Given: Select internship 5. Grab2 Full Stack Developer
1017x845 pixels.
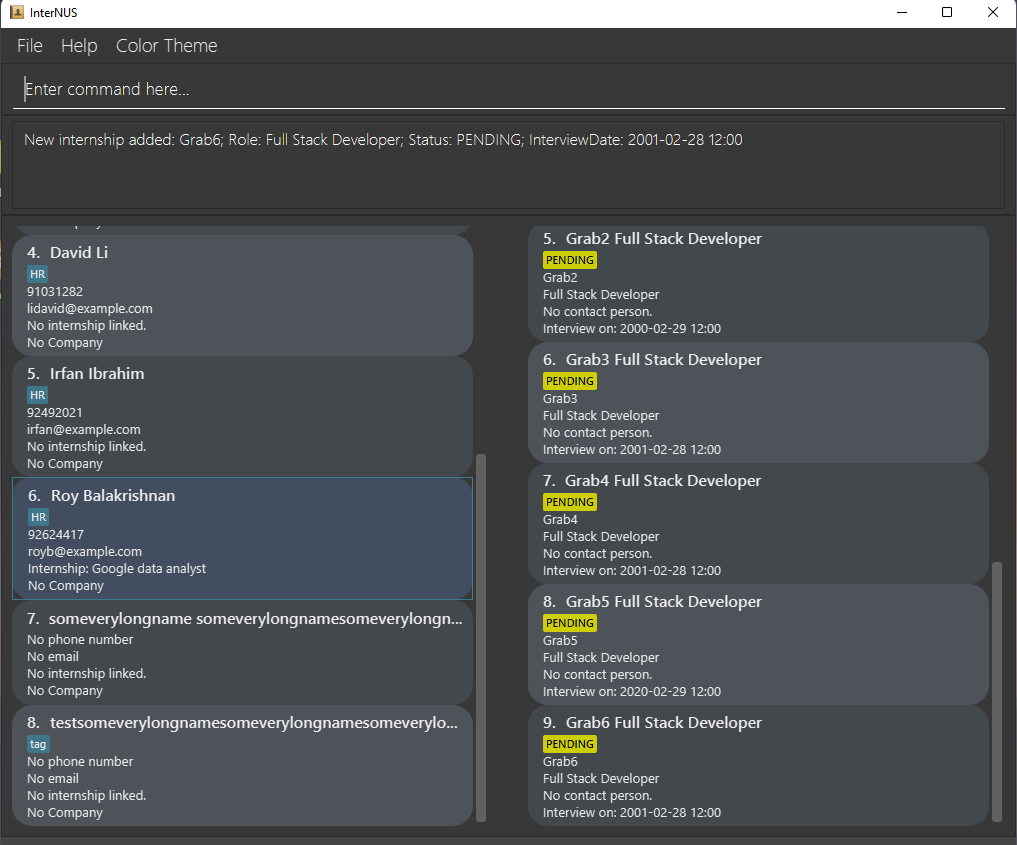Looking at the screenshot, I should 758,283.
